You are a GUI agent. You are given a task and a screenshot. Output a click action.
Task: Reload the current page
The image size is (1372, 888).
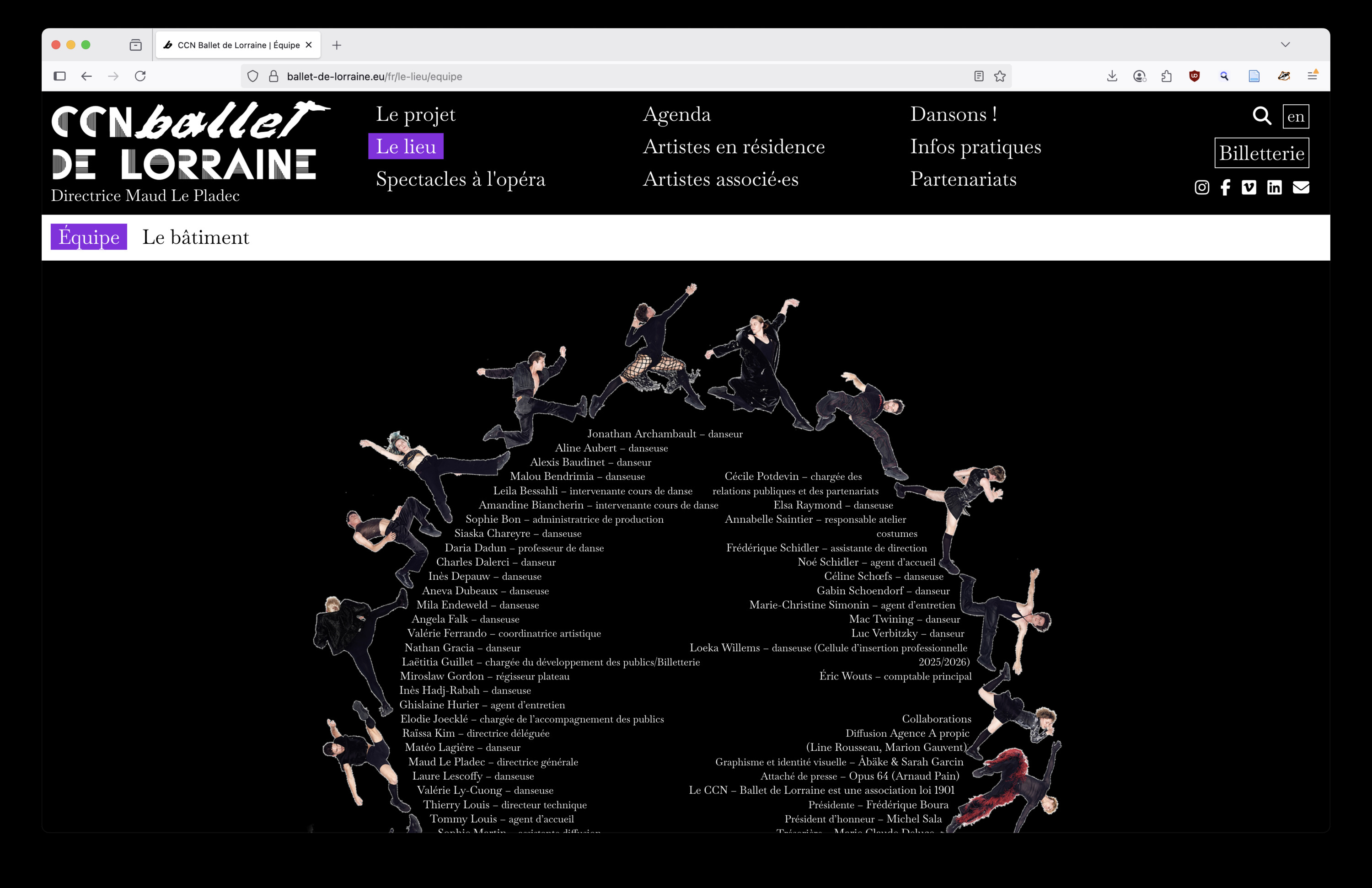(140, 76)
